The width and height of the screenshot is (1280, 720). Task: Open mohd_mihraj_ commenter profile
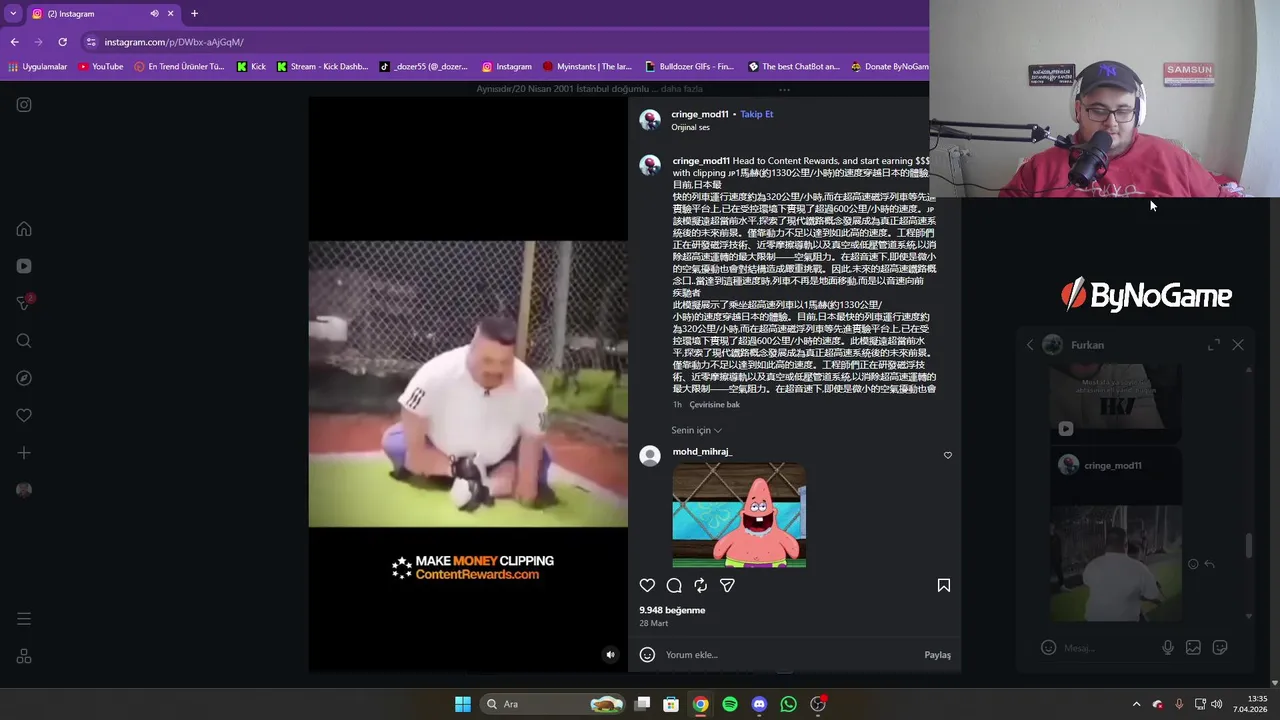point(702,452)
